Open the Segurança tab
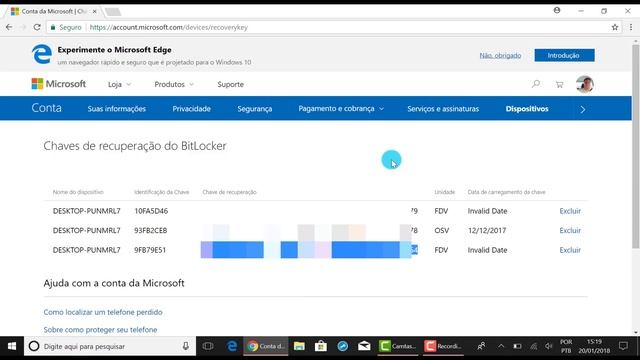Image resolution: width=640 pixels, height=360 pixels. 255,109
